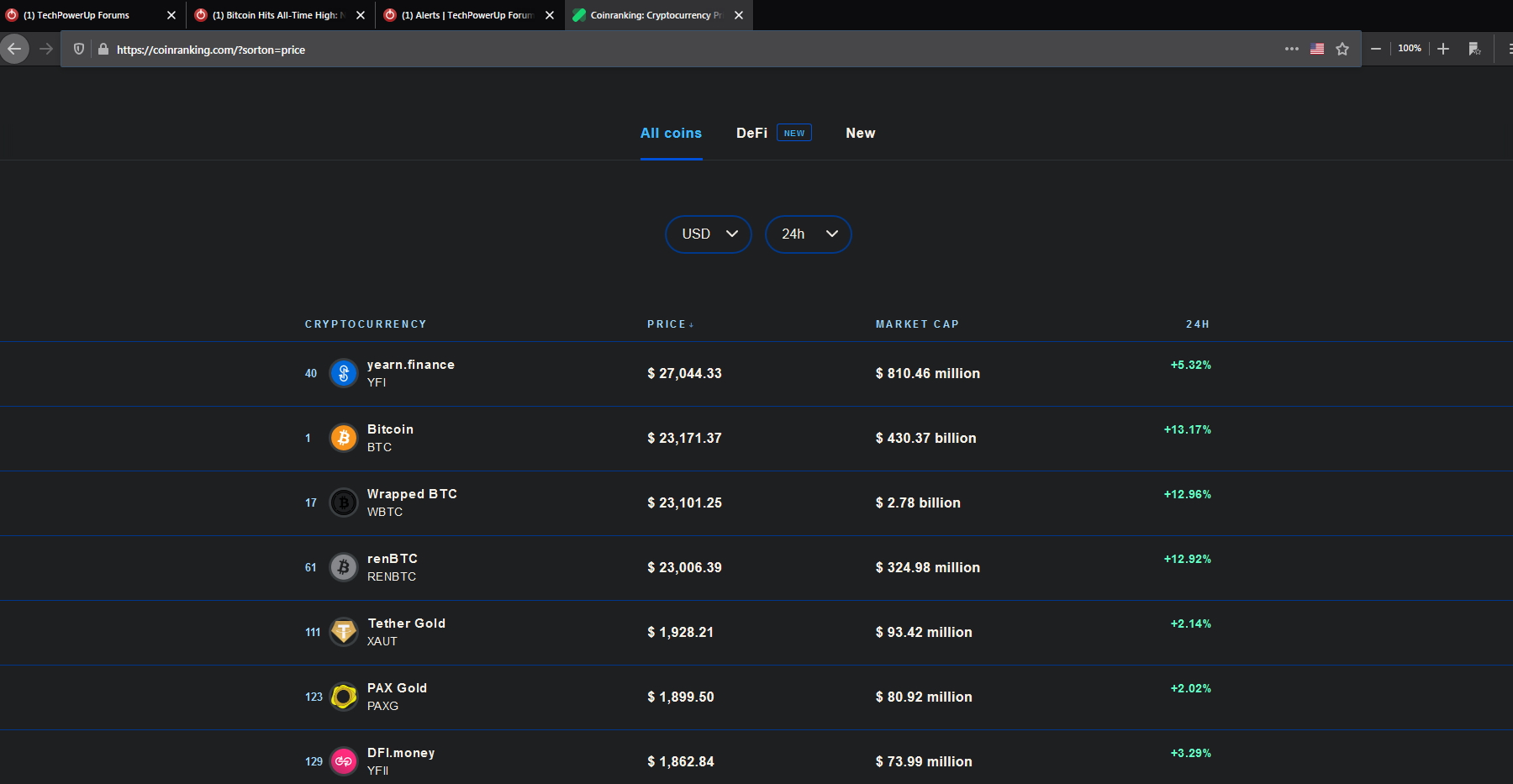Click the $ 2.78 billion market cap

[x=918, y=502]
